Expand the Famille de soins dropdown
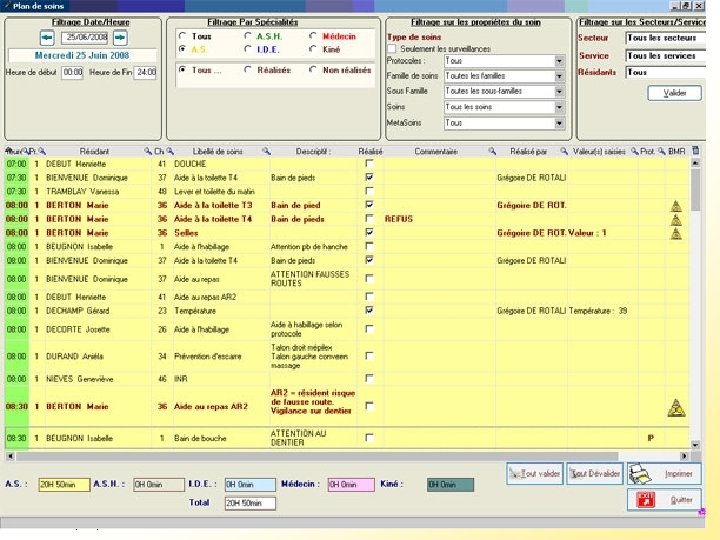720x540 pixels. [x=559, y=76]
